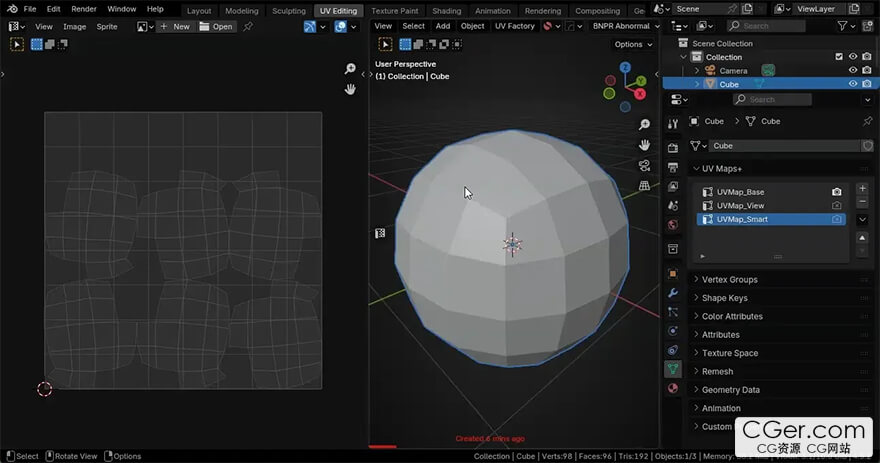Viewport: 880px width, 463px height.
Task: Open the UV Factory menu
Action: point(515,26)
